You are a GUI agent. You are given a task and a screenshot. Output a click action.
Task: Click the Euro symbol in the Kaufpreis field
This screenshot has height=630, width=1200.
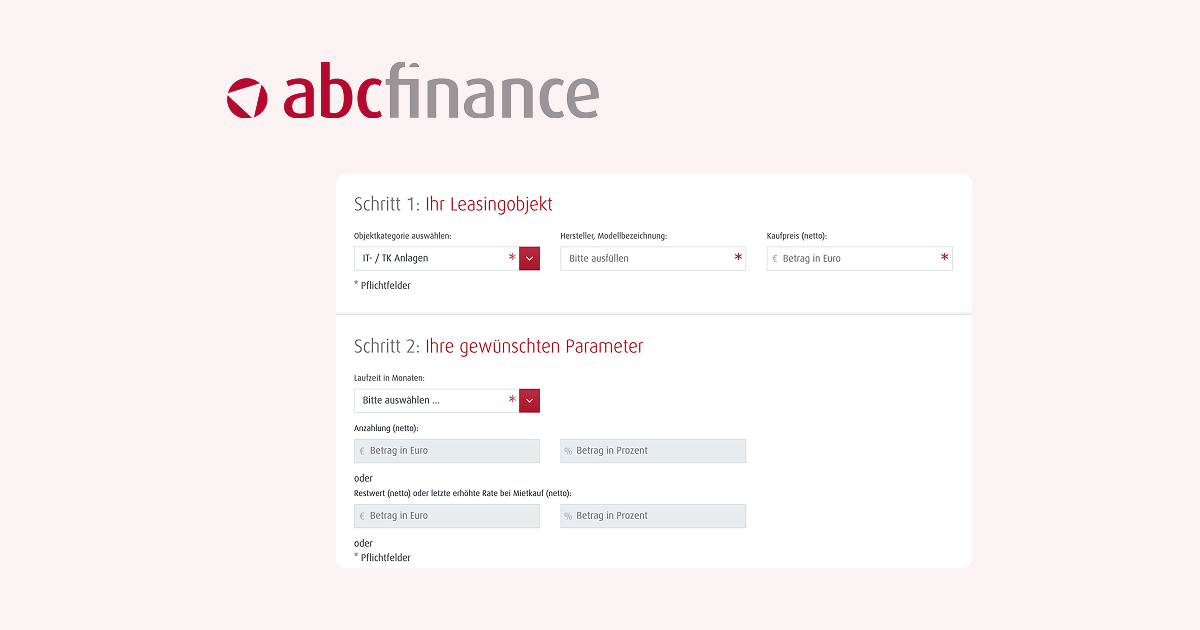click(775, 258)
